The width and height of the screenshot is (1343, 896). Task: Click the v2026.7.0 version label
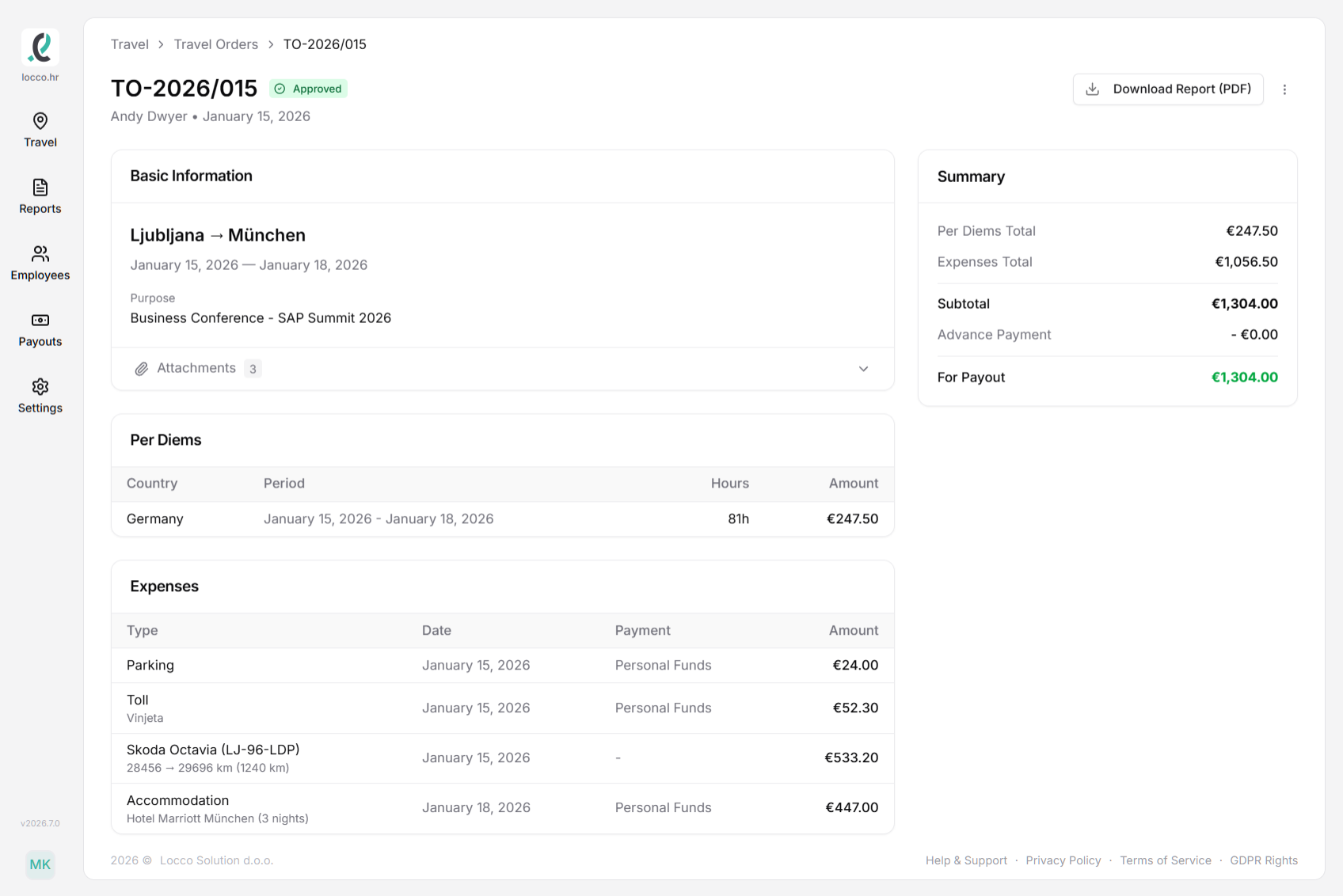40,823
